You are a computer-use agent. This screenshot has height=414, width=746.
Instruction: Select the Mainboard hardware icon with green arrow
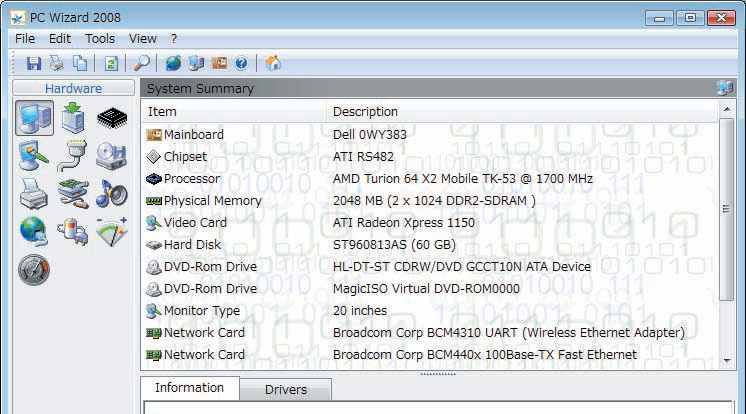pyautogui.click(x=73, y=118)
